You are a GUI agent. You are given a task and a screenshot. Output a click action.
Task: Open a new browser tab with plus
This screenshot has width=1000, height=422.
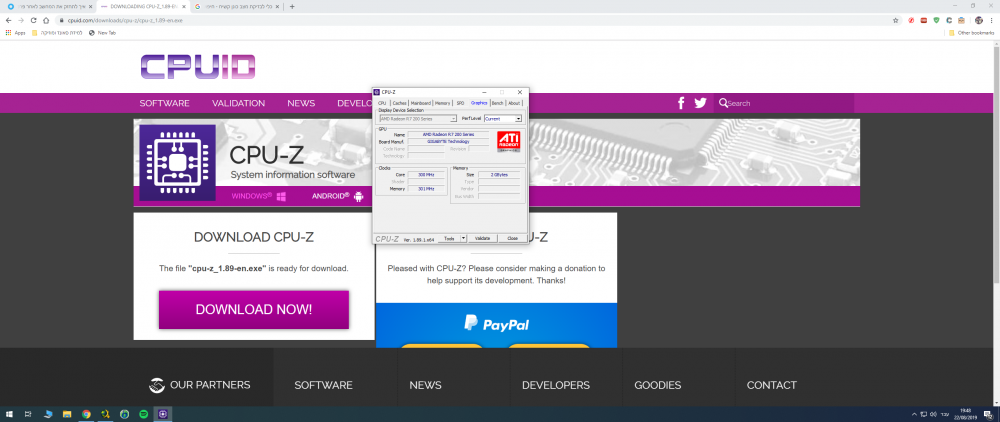292,6
